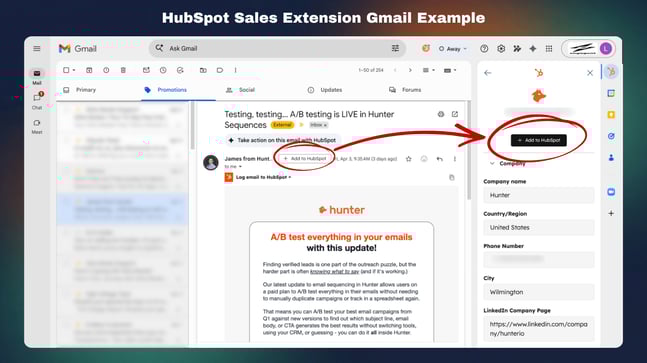
Task: Reply to the email with arrow icon
Action: click(x=439, y=159)
